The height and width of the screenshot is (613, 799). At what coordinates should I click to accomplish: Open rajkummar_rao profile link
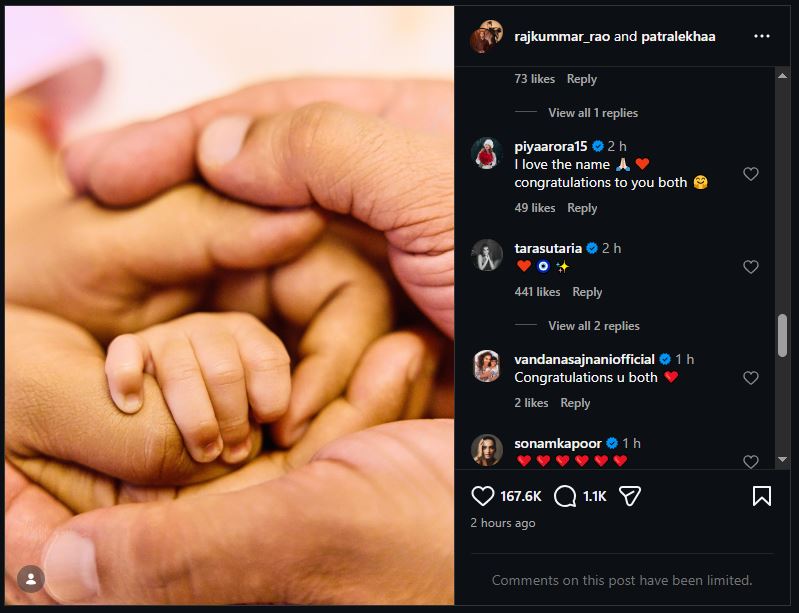tap(562, 36)
